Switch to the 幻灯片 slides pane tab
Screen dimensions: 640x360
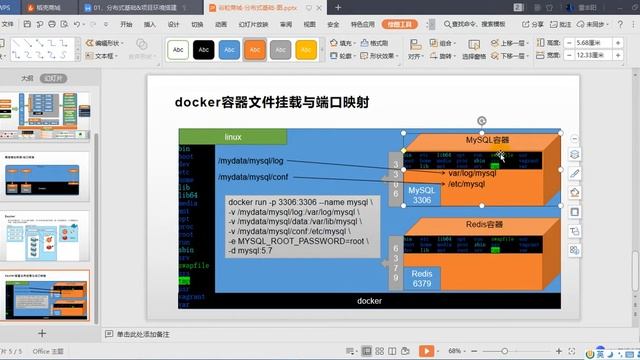coord(53,78)
